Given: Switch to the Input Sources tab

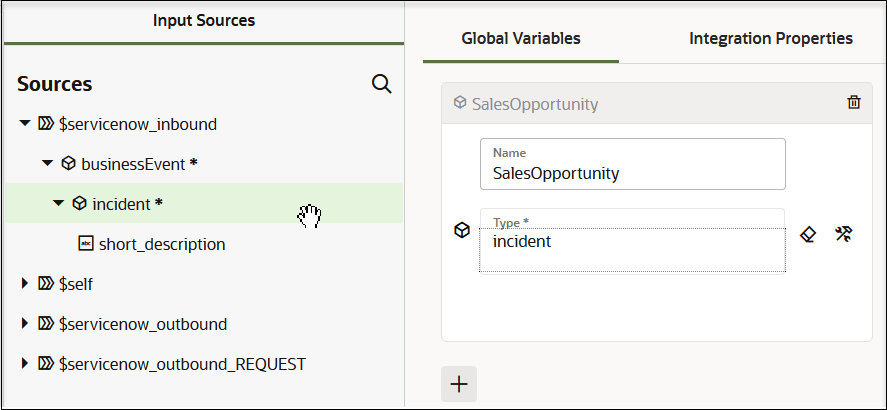Looking at the screenshot, I should [204, 21].
